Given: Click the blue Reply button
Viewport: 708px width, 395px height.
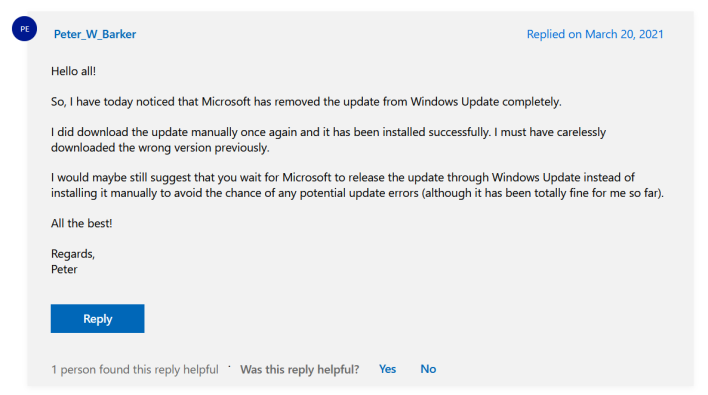Looking at the screenshot, I should (x=98, y=318).
